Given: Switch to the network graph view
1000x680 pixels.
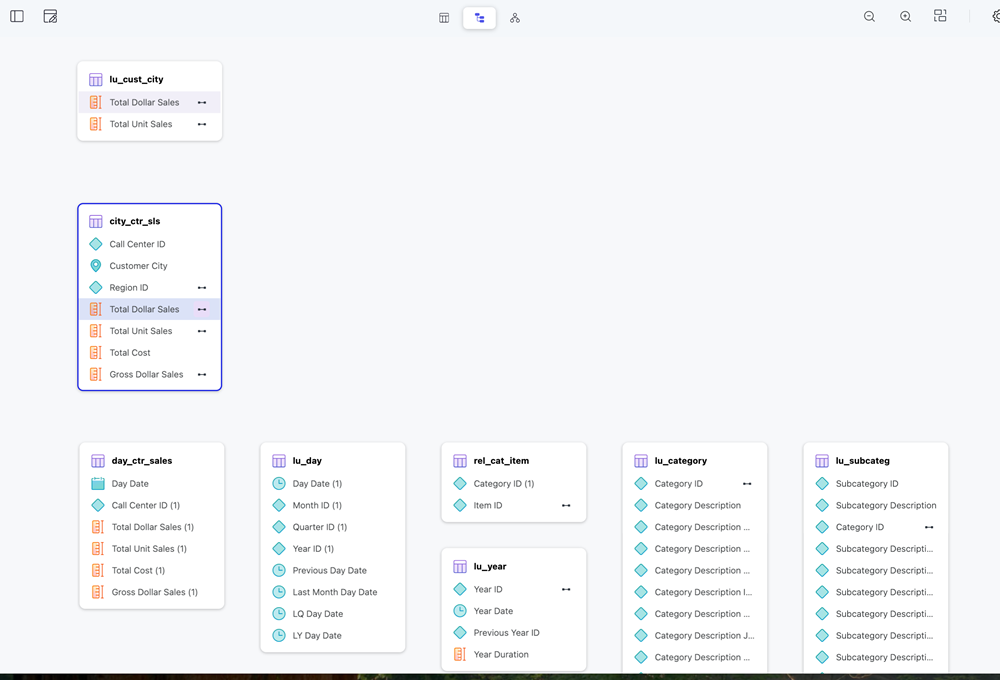Looking at the screenshot, I should (515, 18).
